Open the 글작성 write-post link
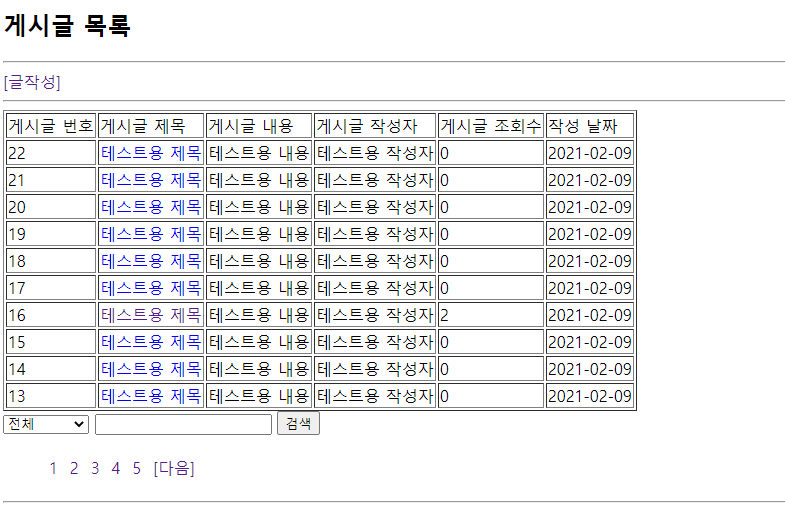 point(32,82)
